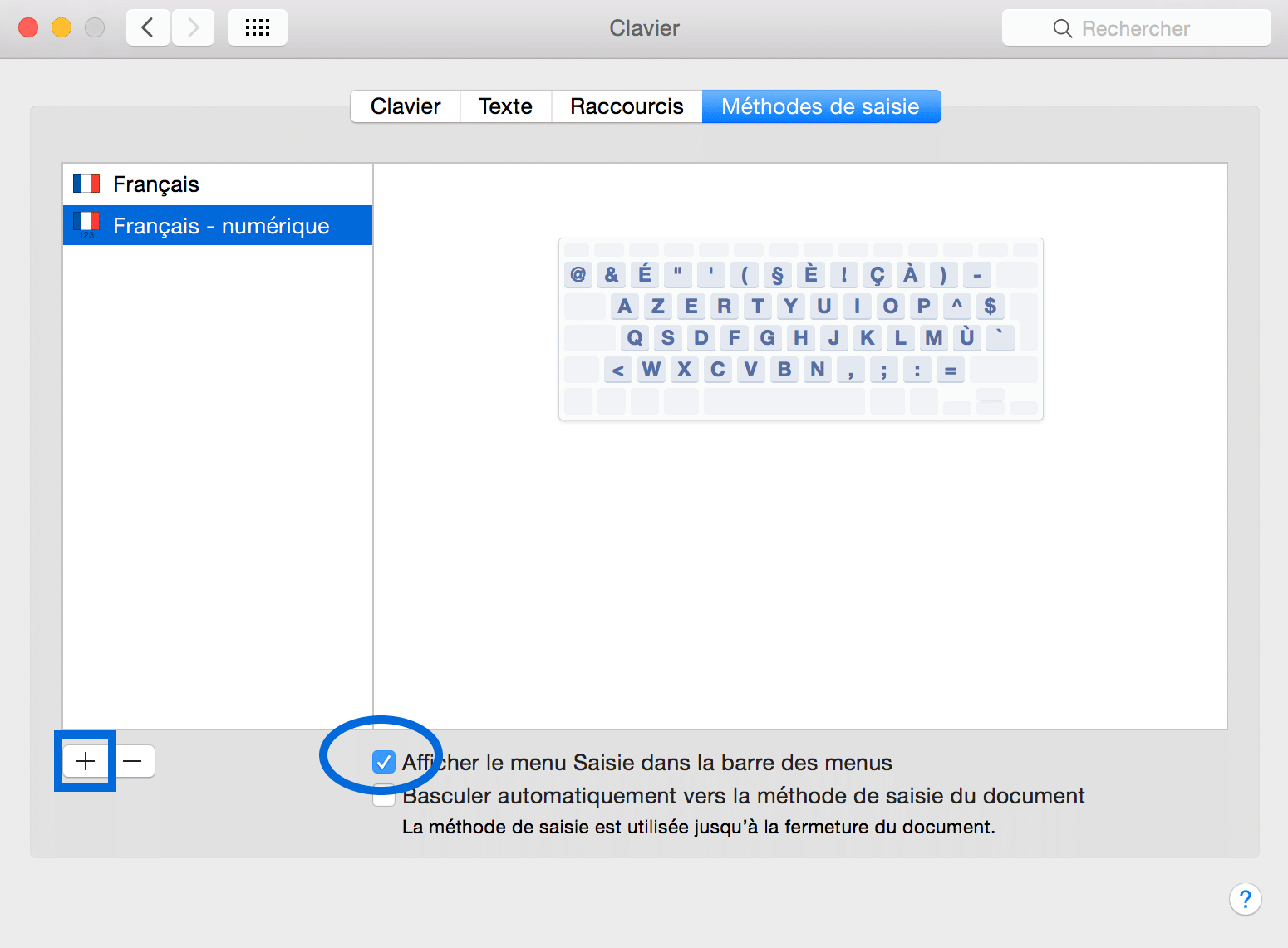The width and height of the screenshot is (1288, 948).
Task: Switch to the Texte tab
Action: (x=506, y=106)
